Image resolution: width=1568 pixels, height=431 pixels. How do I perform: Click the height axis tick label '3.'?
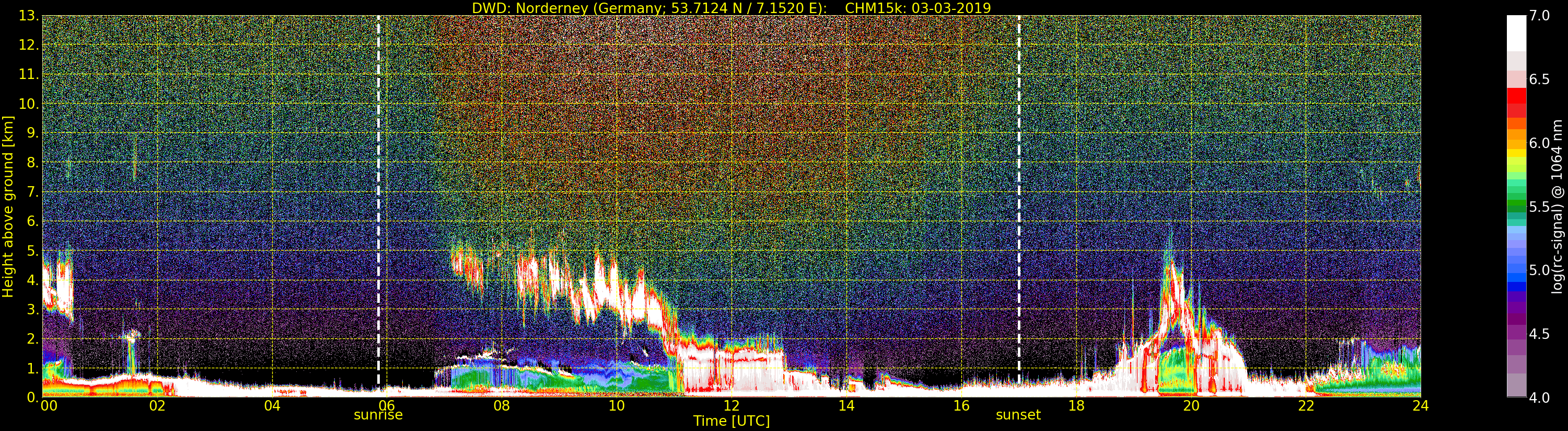coord(33,310)
